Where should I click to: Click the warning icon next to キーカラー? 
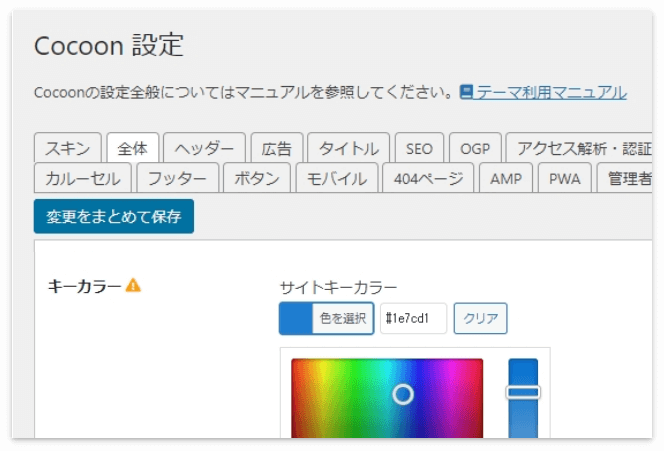(x=133, y=285)
